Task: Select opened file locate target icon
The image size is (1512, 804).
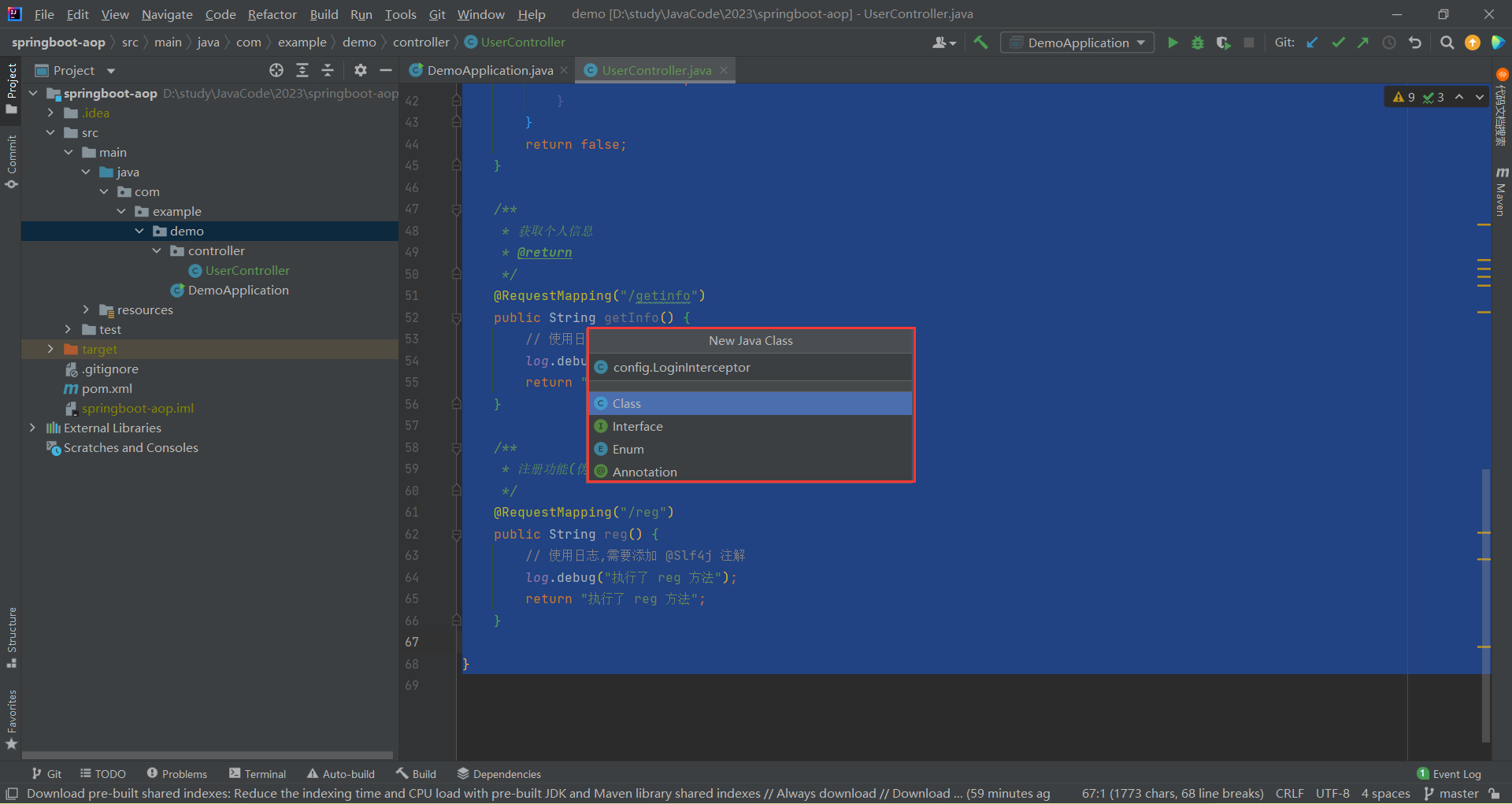Action: 276,70
